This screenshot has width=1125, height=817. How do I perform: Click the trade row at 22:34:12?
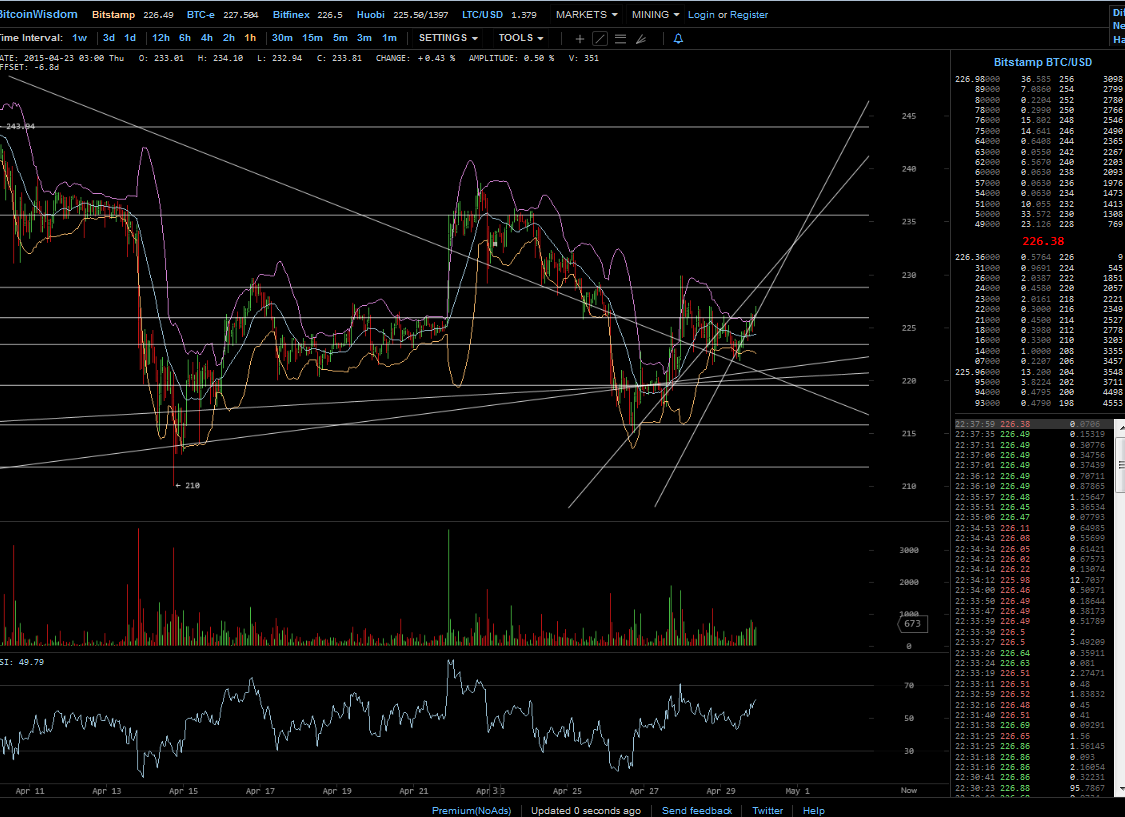[1034, 580]
